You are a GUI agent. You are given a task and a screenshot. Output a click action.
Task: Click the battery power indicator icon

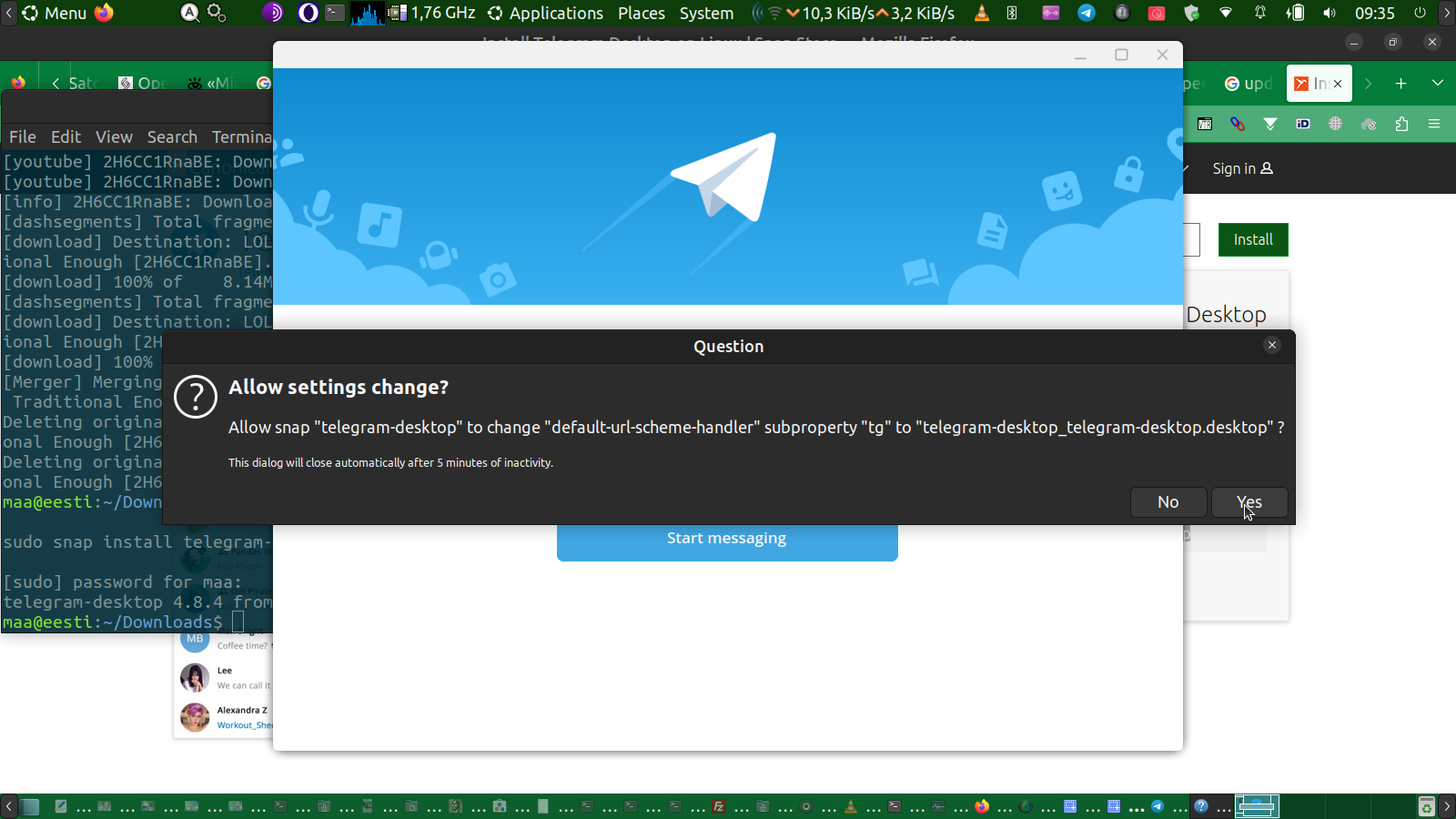click(x=1295, y=13)
